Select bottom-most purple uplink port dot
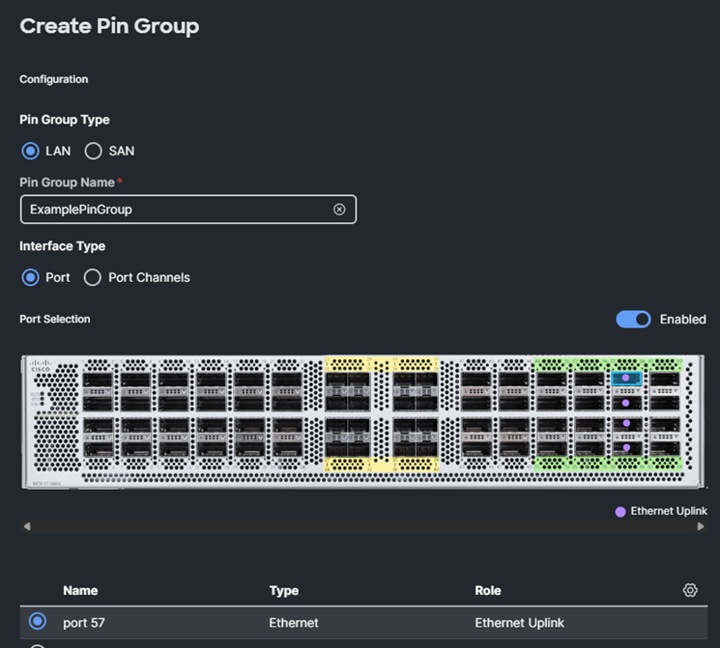The width and height of the screenshot is (720, 648). 626,448
